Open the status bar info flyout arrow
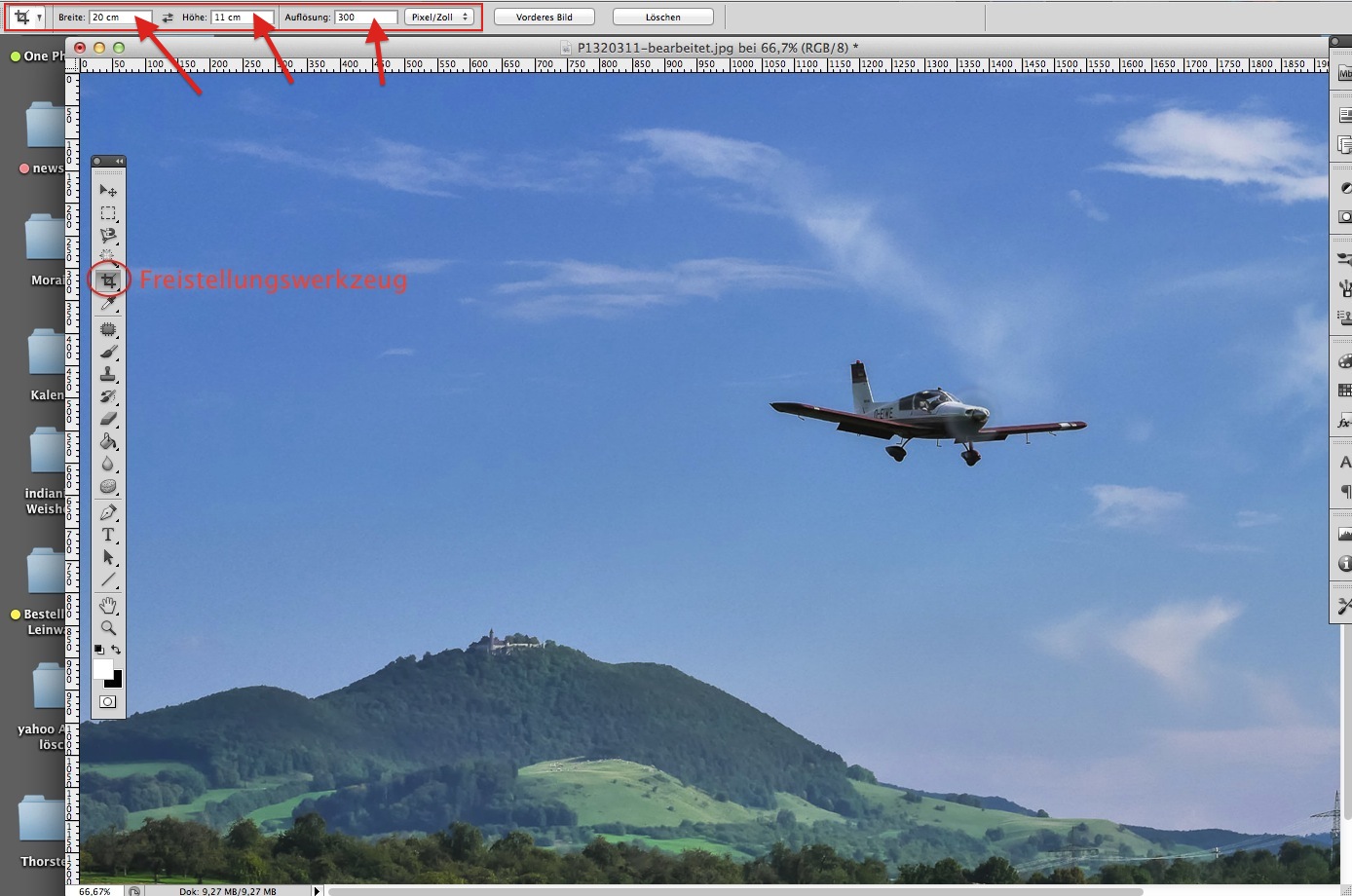The height and width of the screenshot is (896, 1352). coord(317,890)
